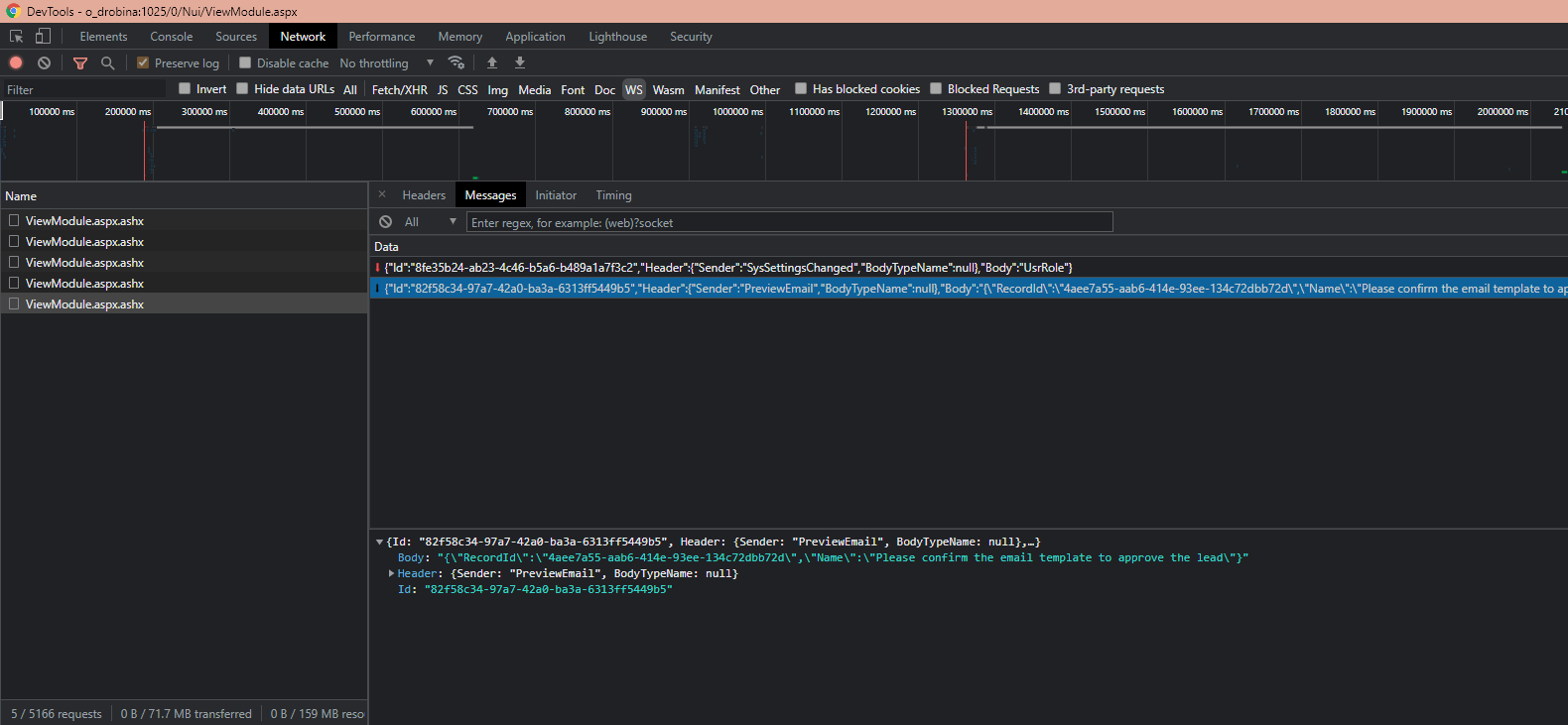Filter requests by Fetch/XHR

(400, 89)
